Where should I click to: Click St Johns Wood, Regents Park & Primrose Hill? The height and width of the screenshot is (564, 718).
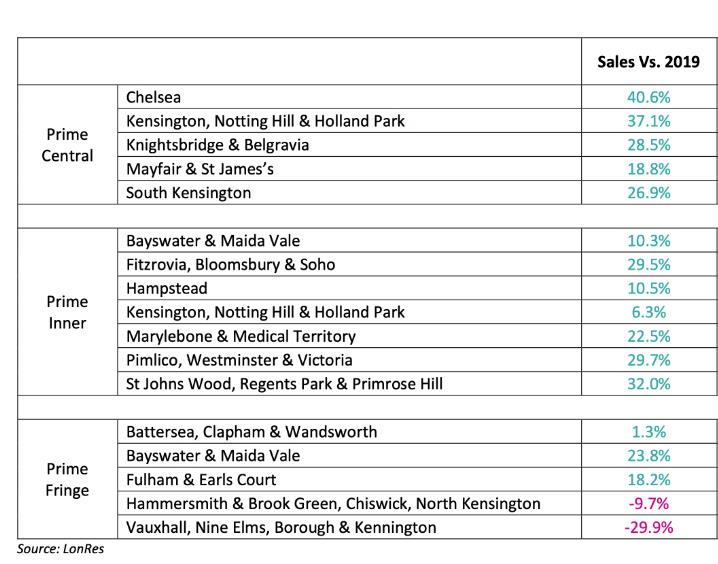click(x=285, y=384)
